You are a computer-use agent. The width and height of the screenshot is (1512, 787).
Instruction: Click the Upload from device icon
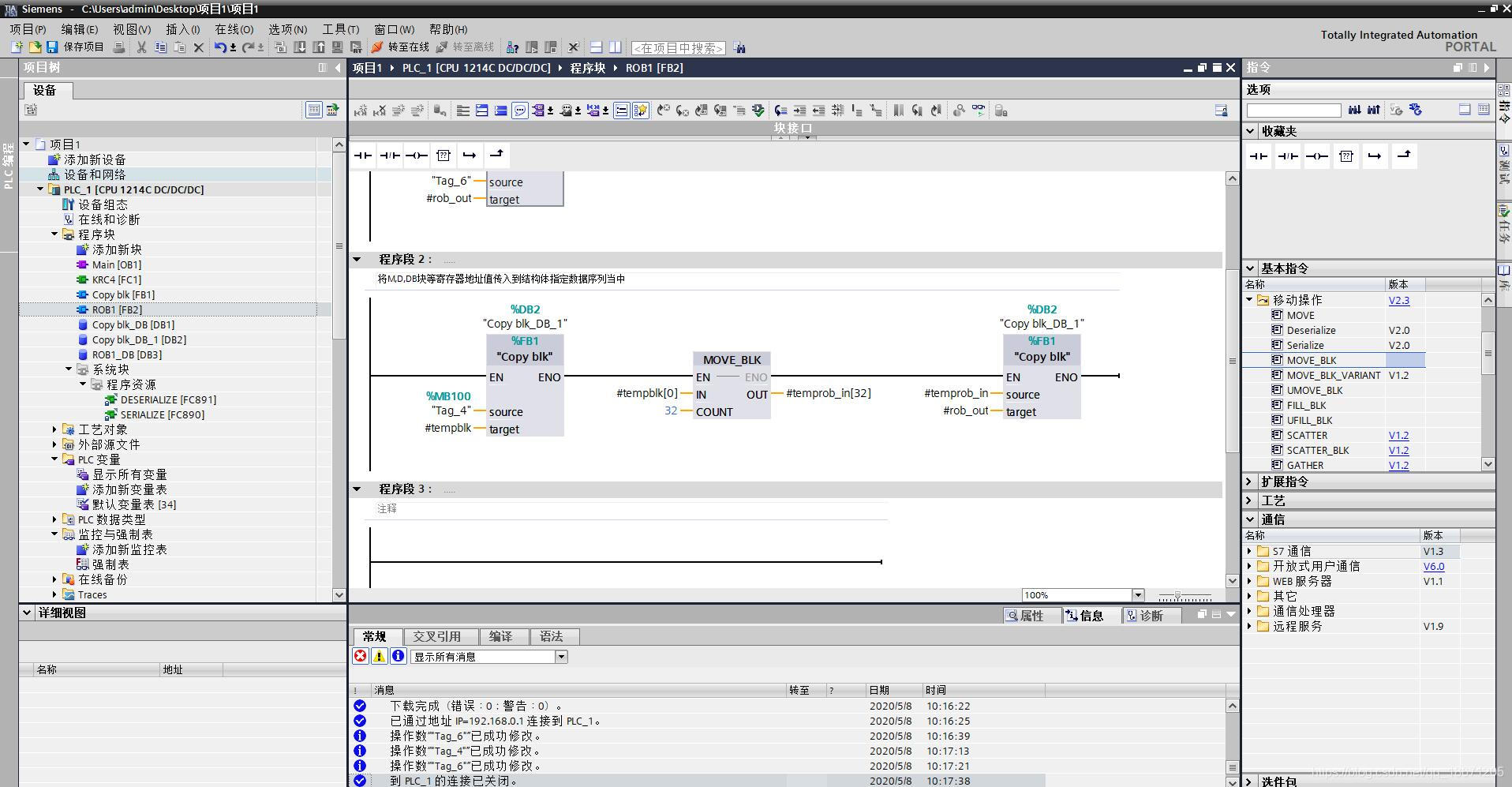319,47
